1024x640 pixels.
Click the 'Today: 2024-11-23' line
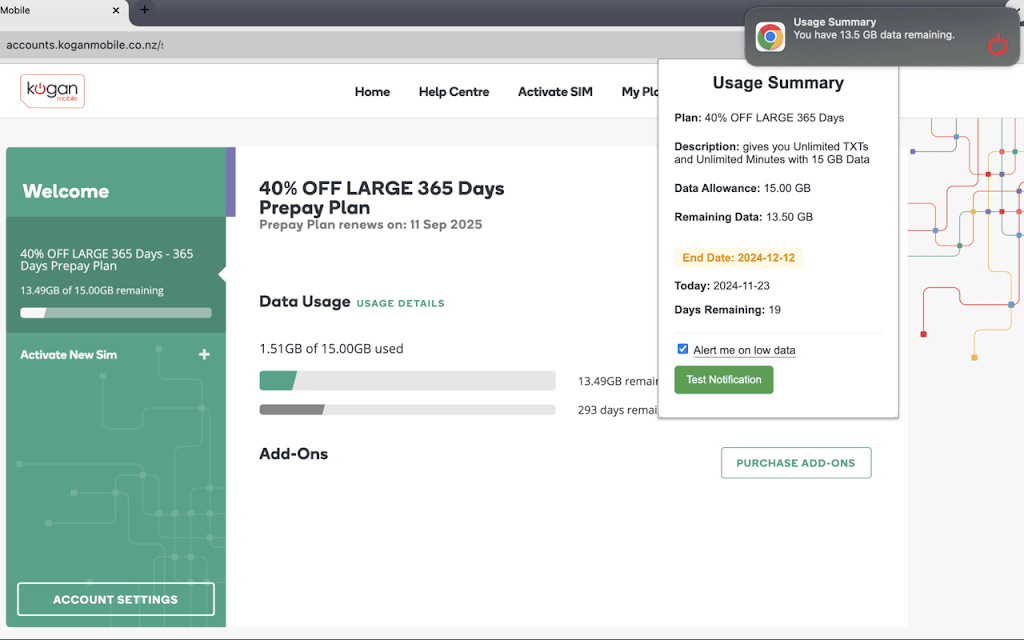pyautogui.click(x=722, y=285)
